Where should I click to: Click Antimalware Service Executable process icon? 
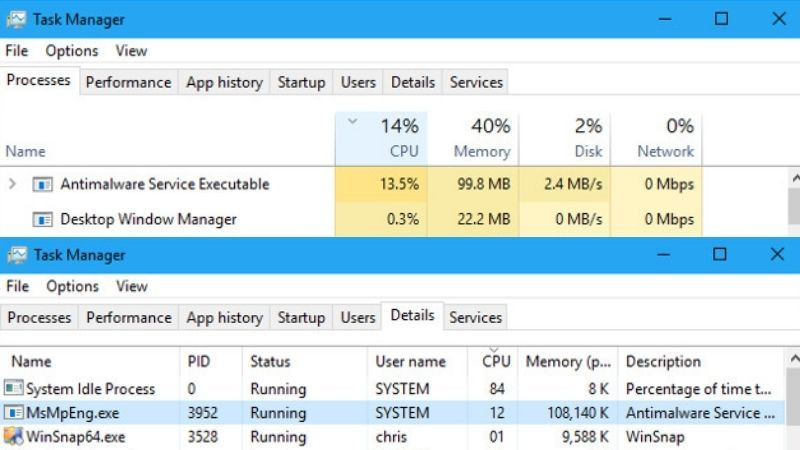(x=42, y=185)
